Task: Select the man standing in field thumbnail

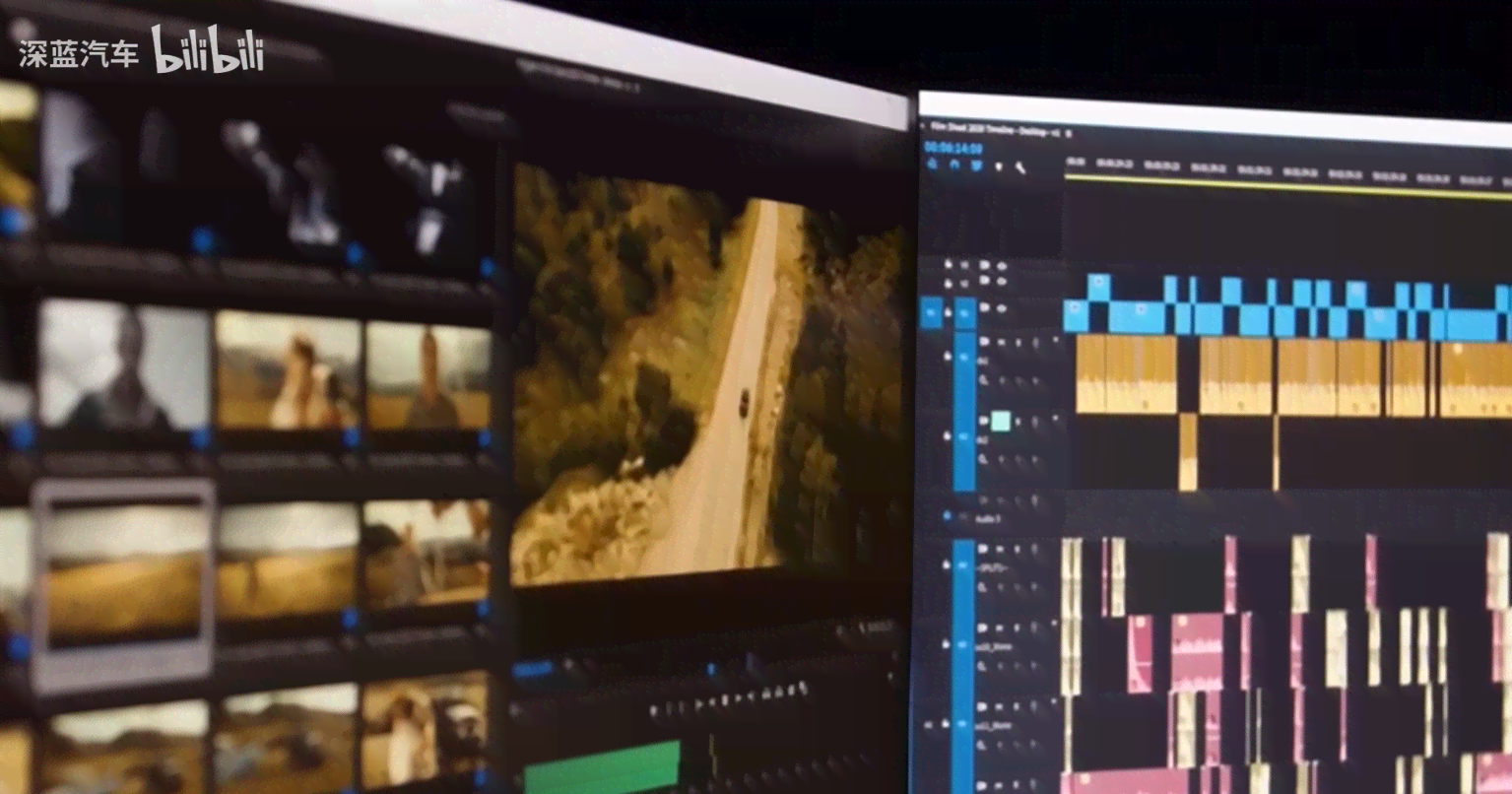Action: coord(428,377)
